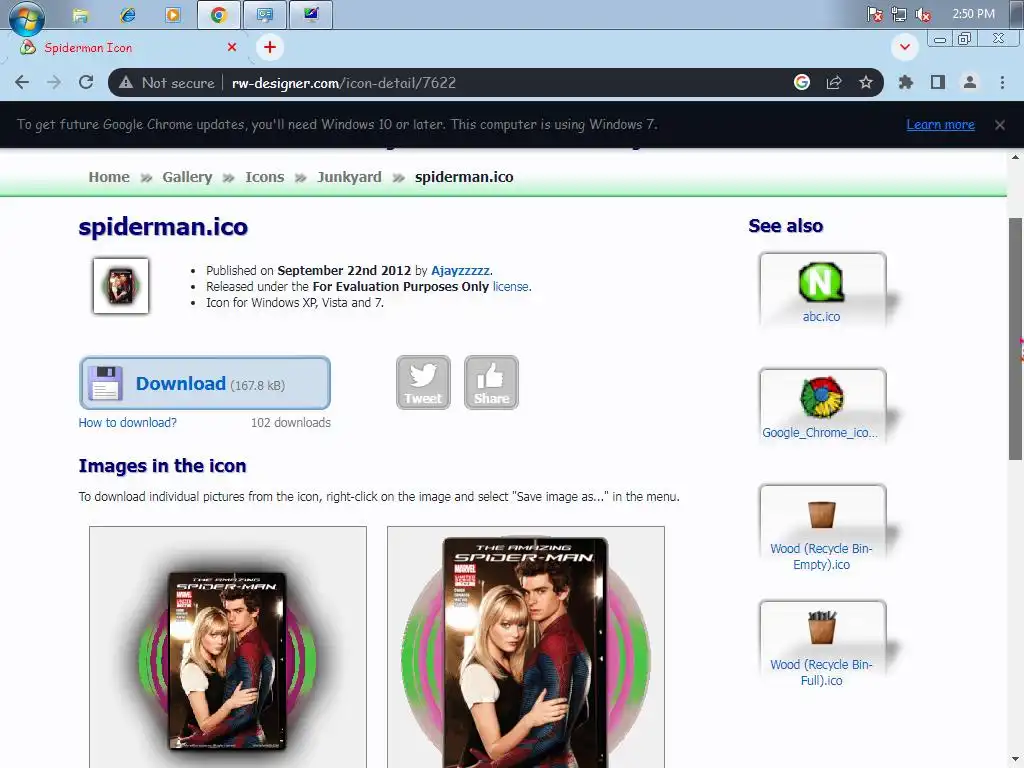Image resolution: width=1024 pixels, height=768 pixels.
Task: Open Windows Media Player taskbar icon
Action: point(173,15)
